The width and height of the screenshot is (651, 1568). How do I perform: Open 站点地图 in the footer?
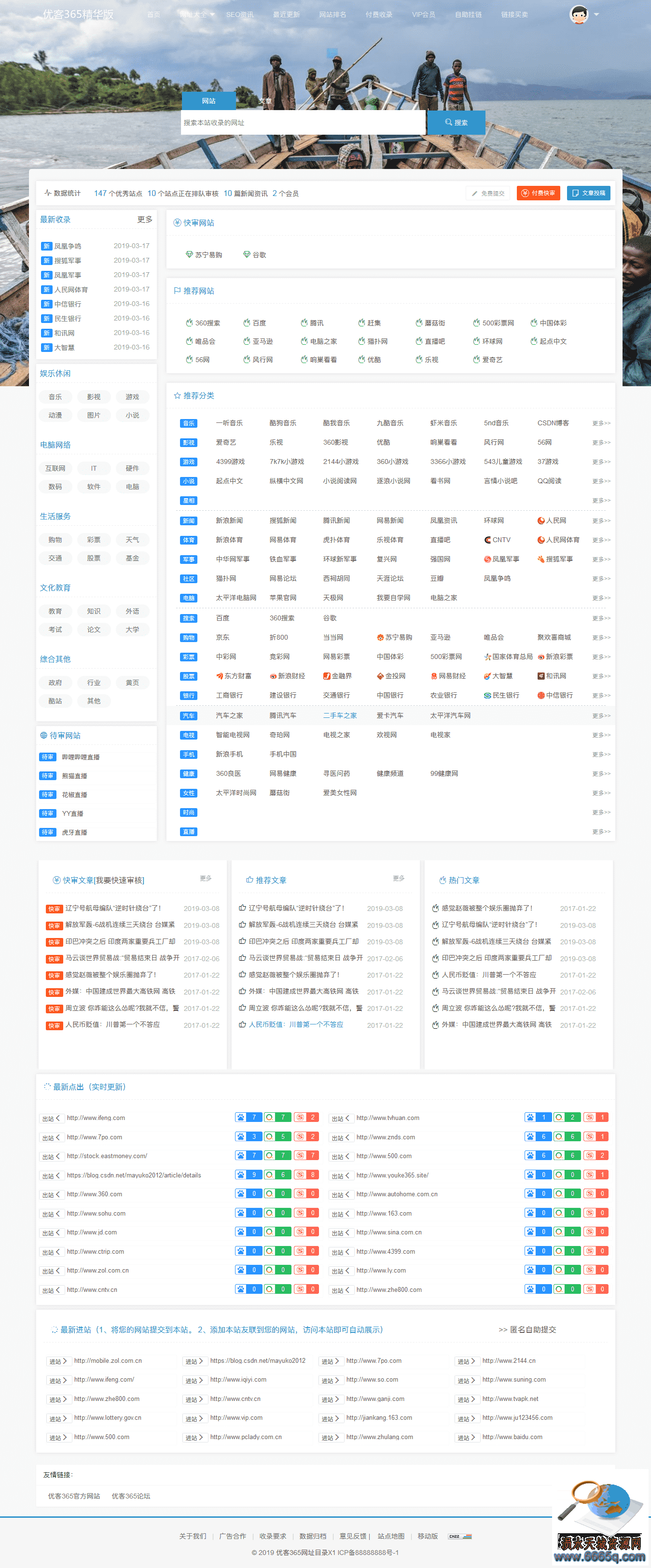[390, 1536]
